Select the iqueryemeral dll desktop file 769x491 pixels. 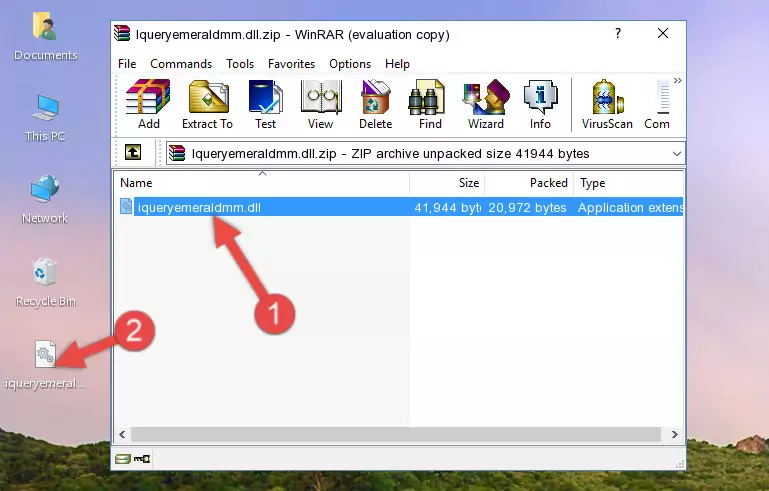click(45, 365)
